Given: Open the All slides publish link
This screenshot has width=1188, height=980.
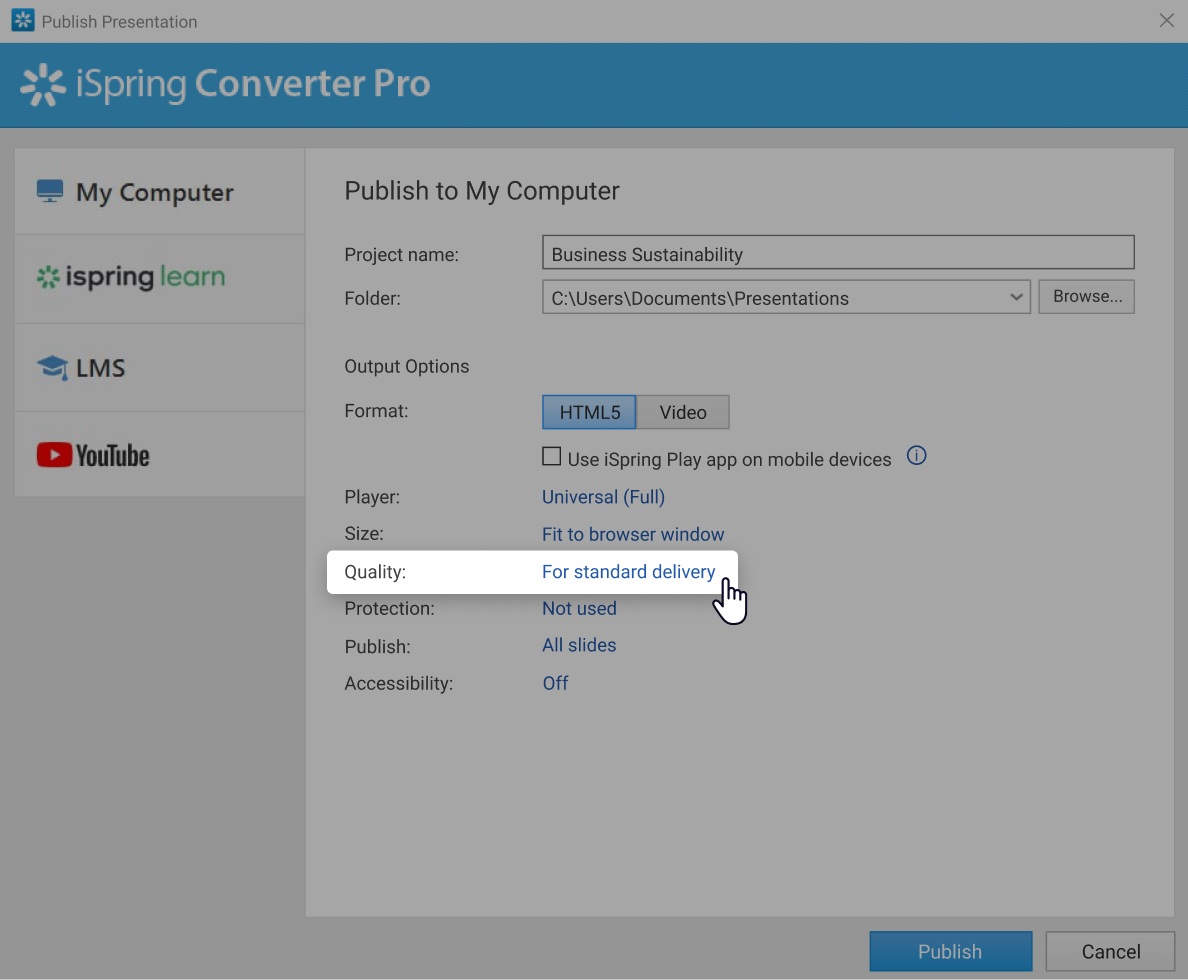Looking at the screenshot, I should click(x=579, y=645).
